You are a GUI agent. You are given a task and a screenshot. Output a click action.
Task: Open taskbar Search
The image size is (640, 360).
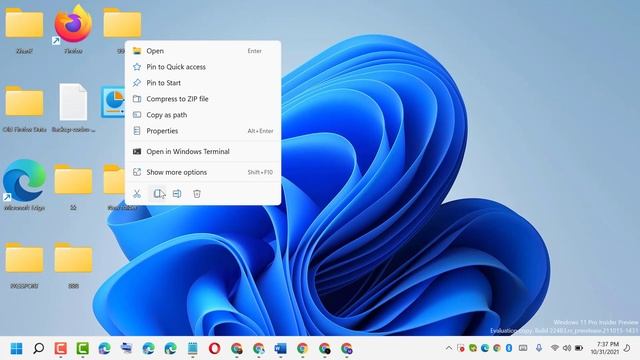pyautogui.click(x=39, y=349)
